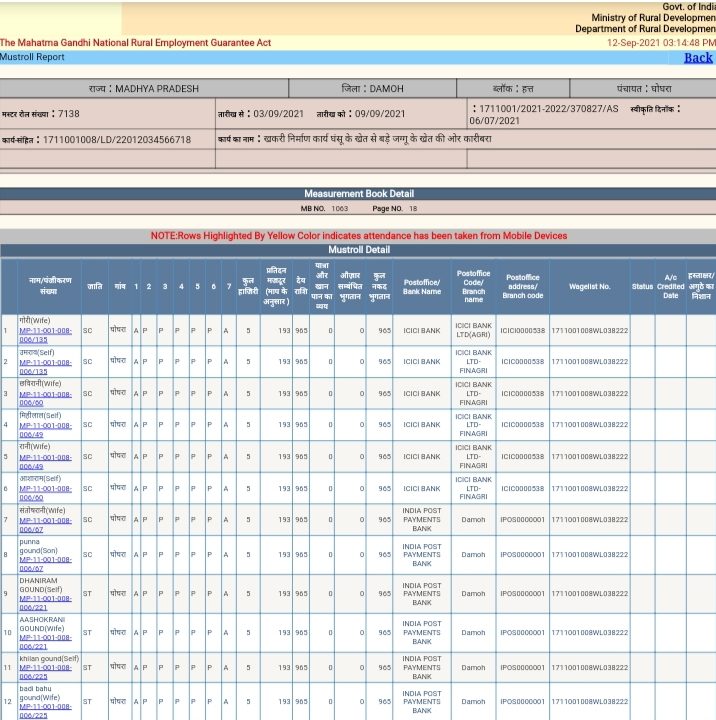Click row 5 branch code 'ICIC0000538'
Screen dimensions: 716x720
click(522, 456)
